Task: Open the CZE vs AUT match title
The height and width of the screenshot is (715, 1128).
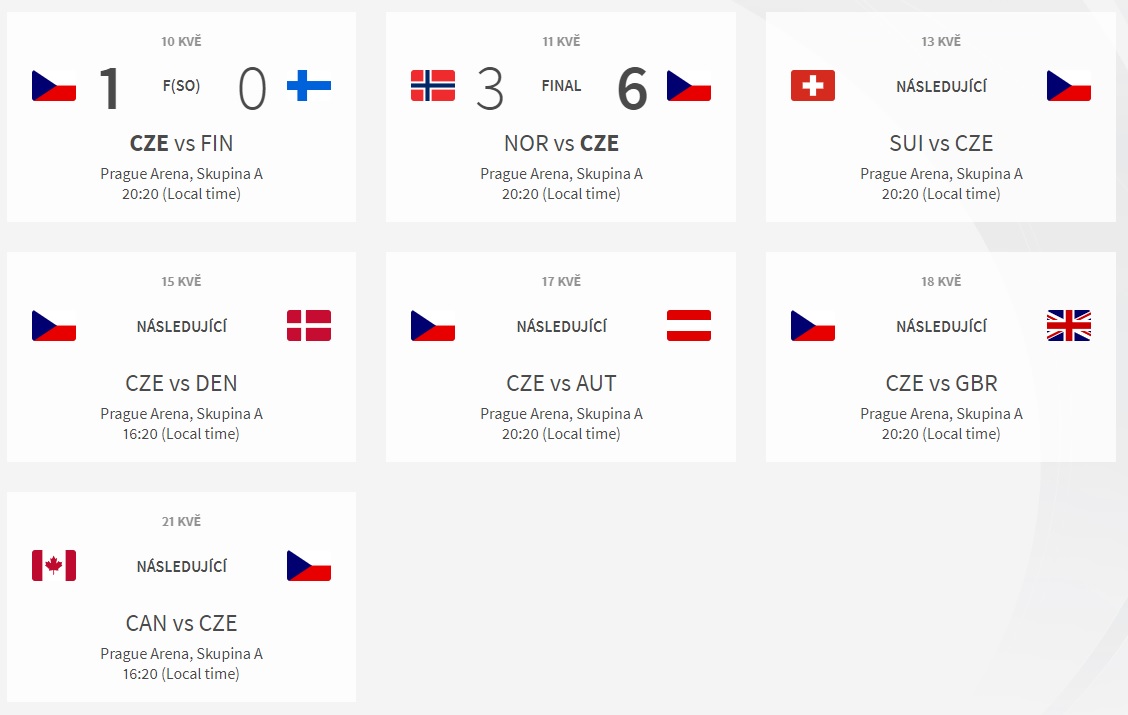Action: [561, 383]
